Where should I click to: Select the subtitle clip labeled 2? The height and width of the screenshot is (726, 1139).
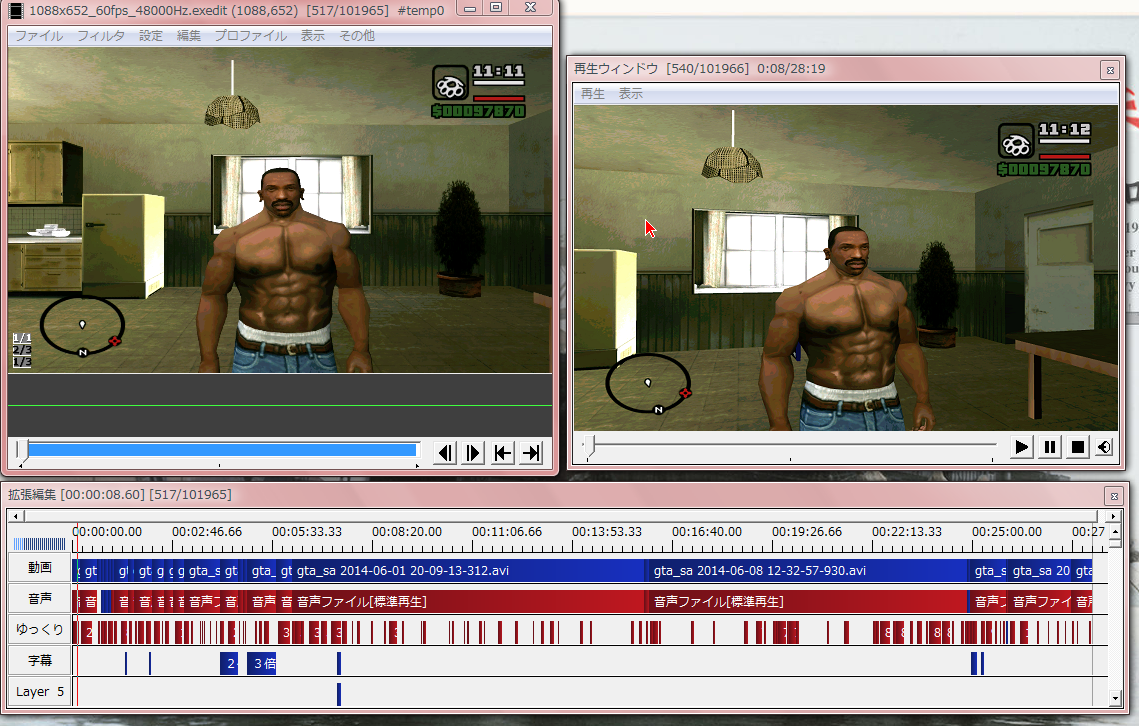[x=229, y=663]
